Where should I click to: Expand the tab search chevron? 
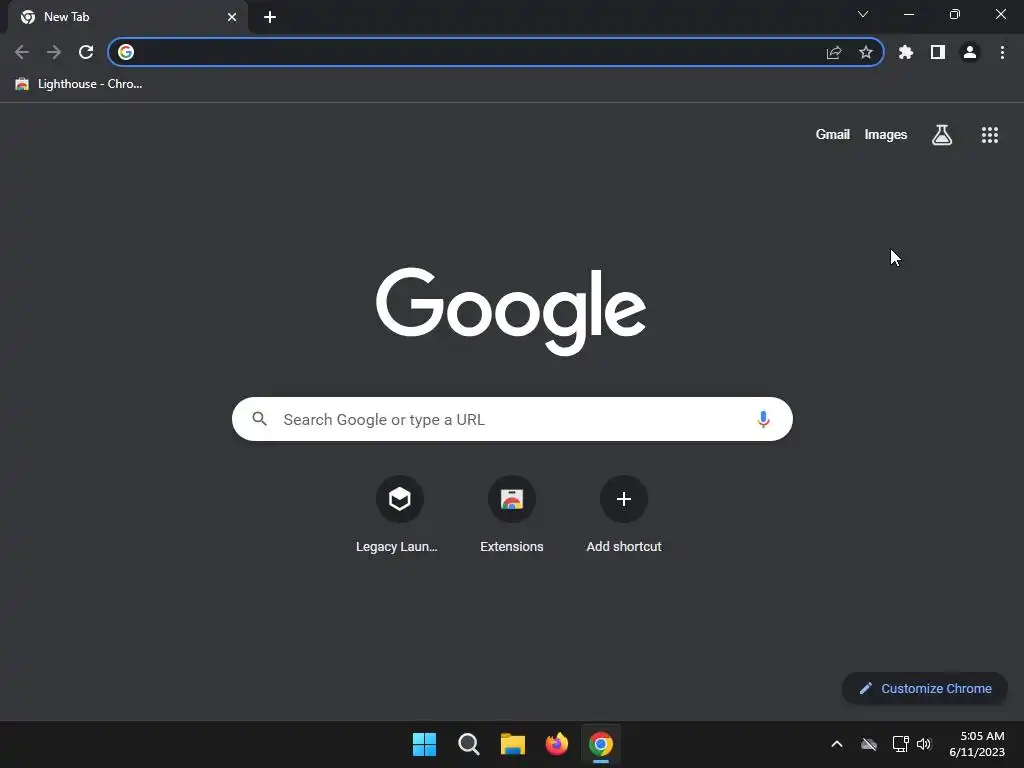[x=863, y=14]
